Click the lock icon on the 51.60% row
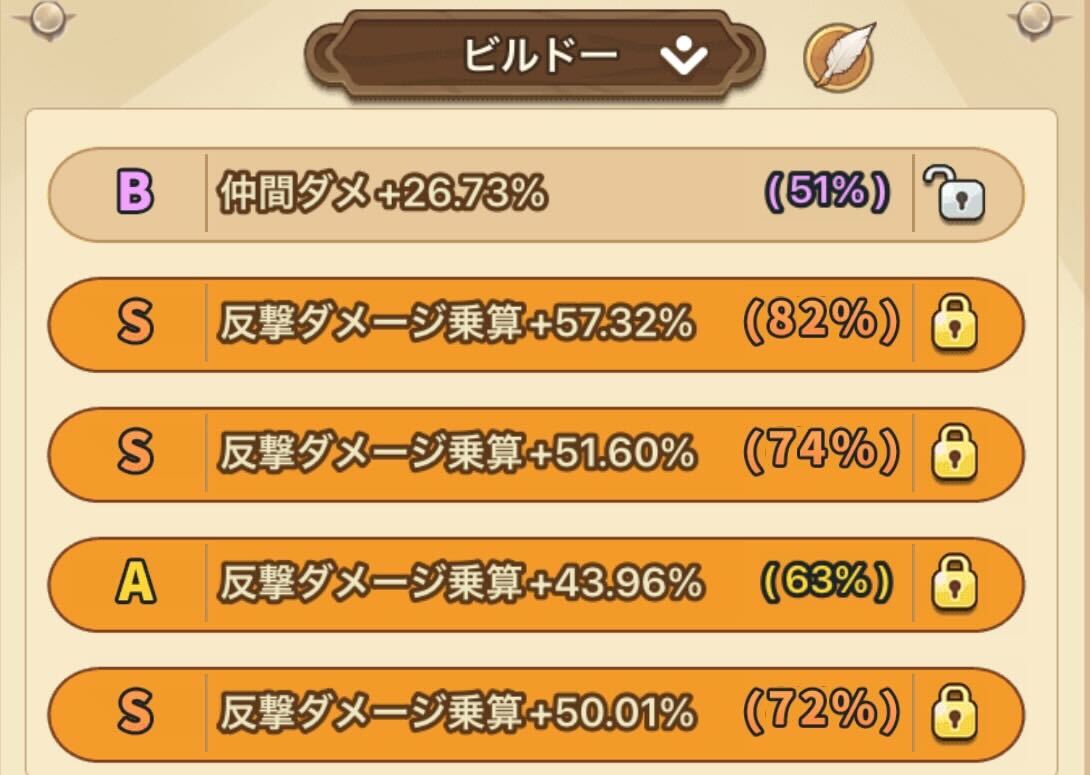Image resolution: width=1090 pixels, height=775 pixels. click(x=958, y=451)
